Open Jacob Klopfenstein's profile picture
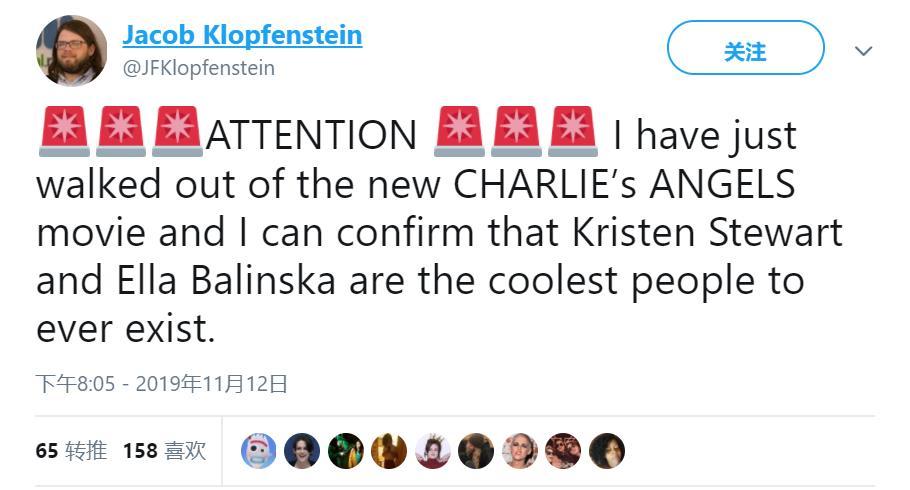 coord(72,51)
